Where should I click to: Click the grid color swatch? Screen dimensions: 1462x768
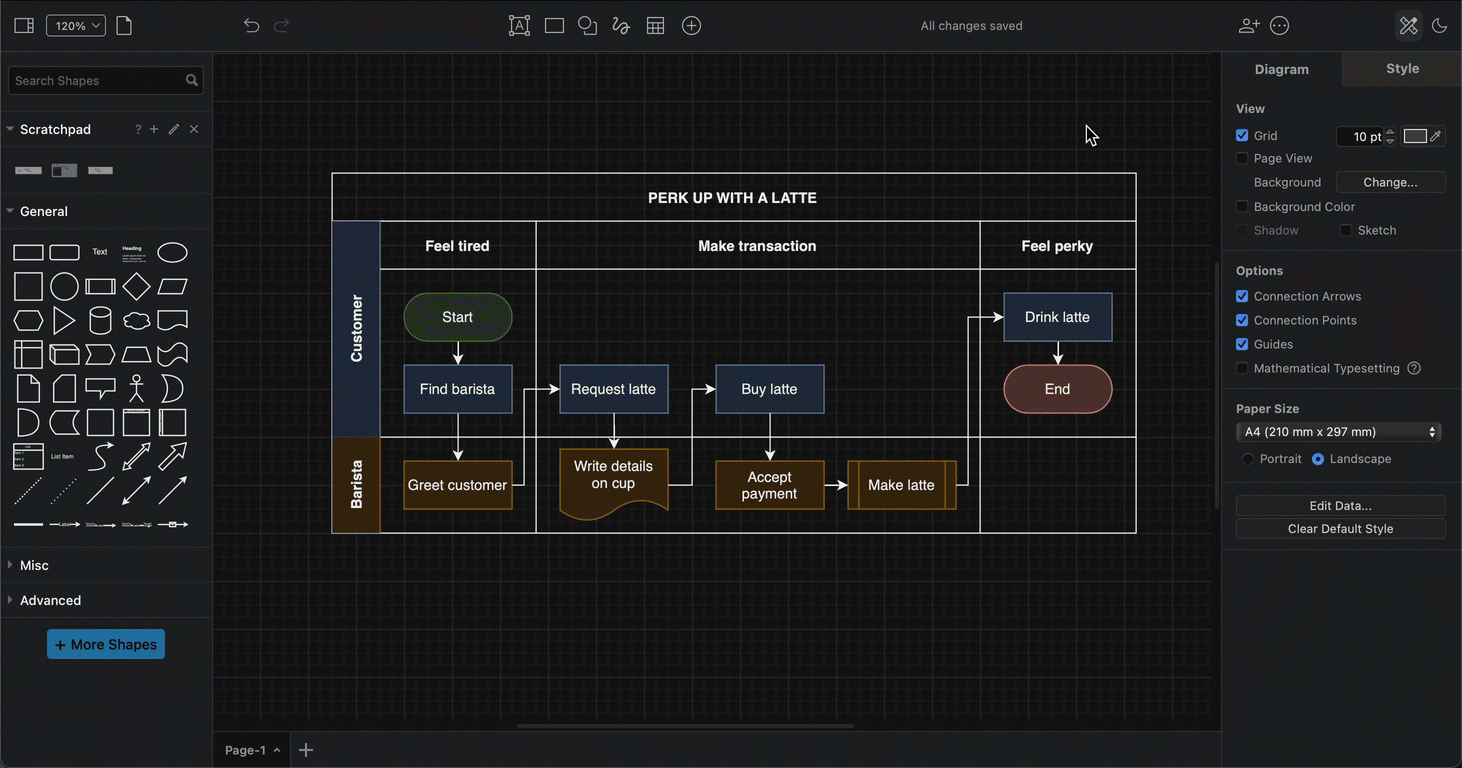(1415, 136)
